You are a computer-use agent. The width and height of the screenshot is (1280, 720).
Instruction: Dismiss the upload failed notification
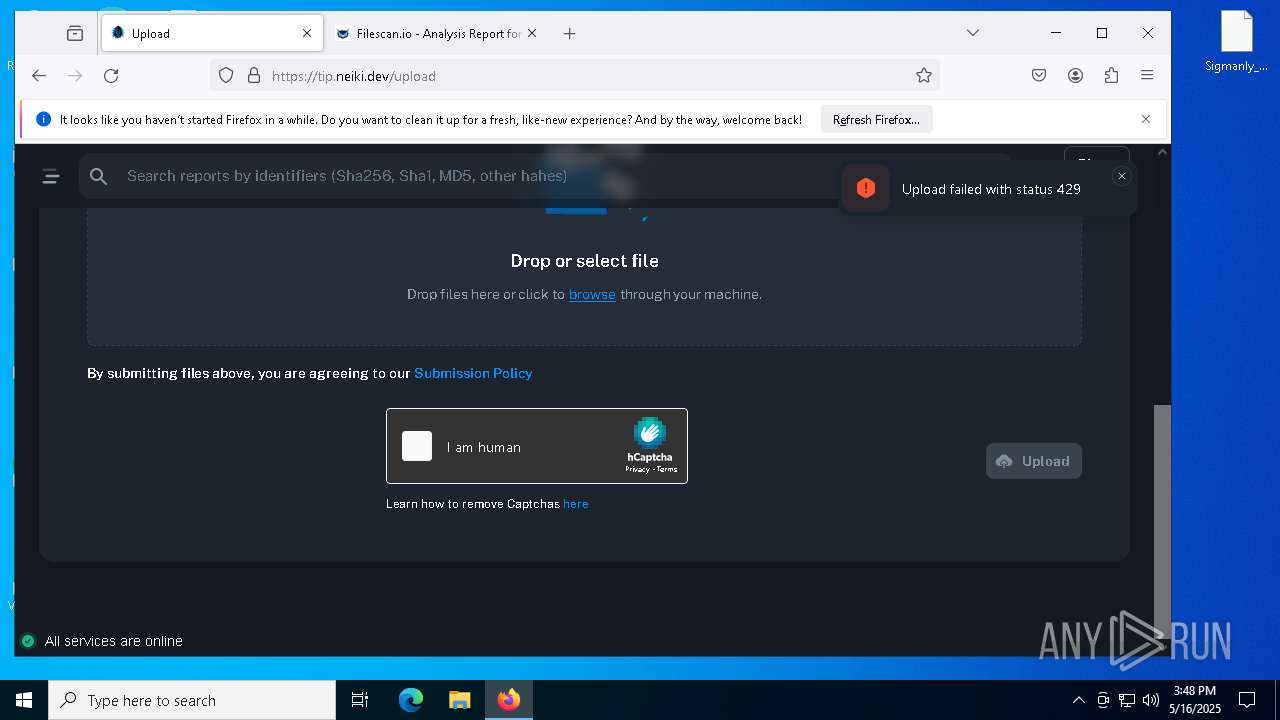(1121, 176)
